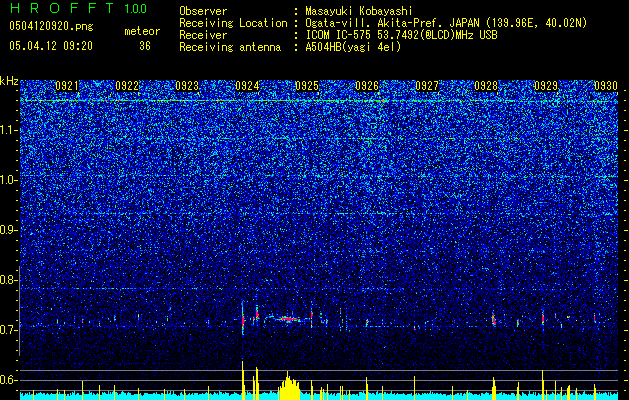Click the tall yellow intensity spike at 0924

(243, 380)
